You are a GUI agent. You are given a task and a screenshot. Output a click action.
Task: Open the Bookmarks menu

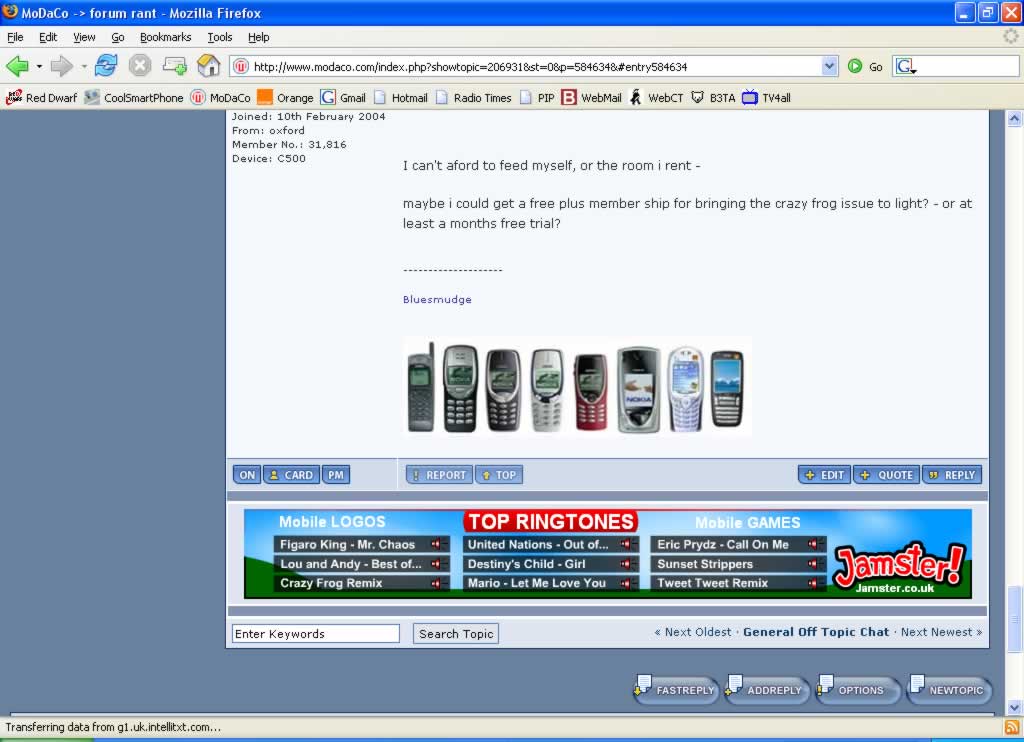tap(166, 37)
